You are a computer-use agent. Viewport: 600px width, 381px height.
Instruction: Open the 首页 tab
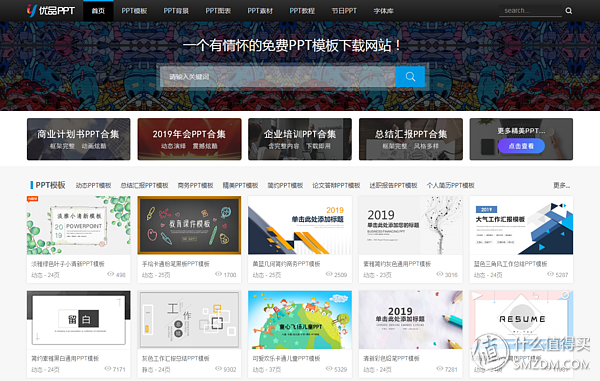click(x=98, y=11)
